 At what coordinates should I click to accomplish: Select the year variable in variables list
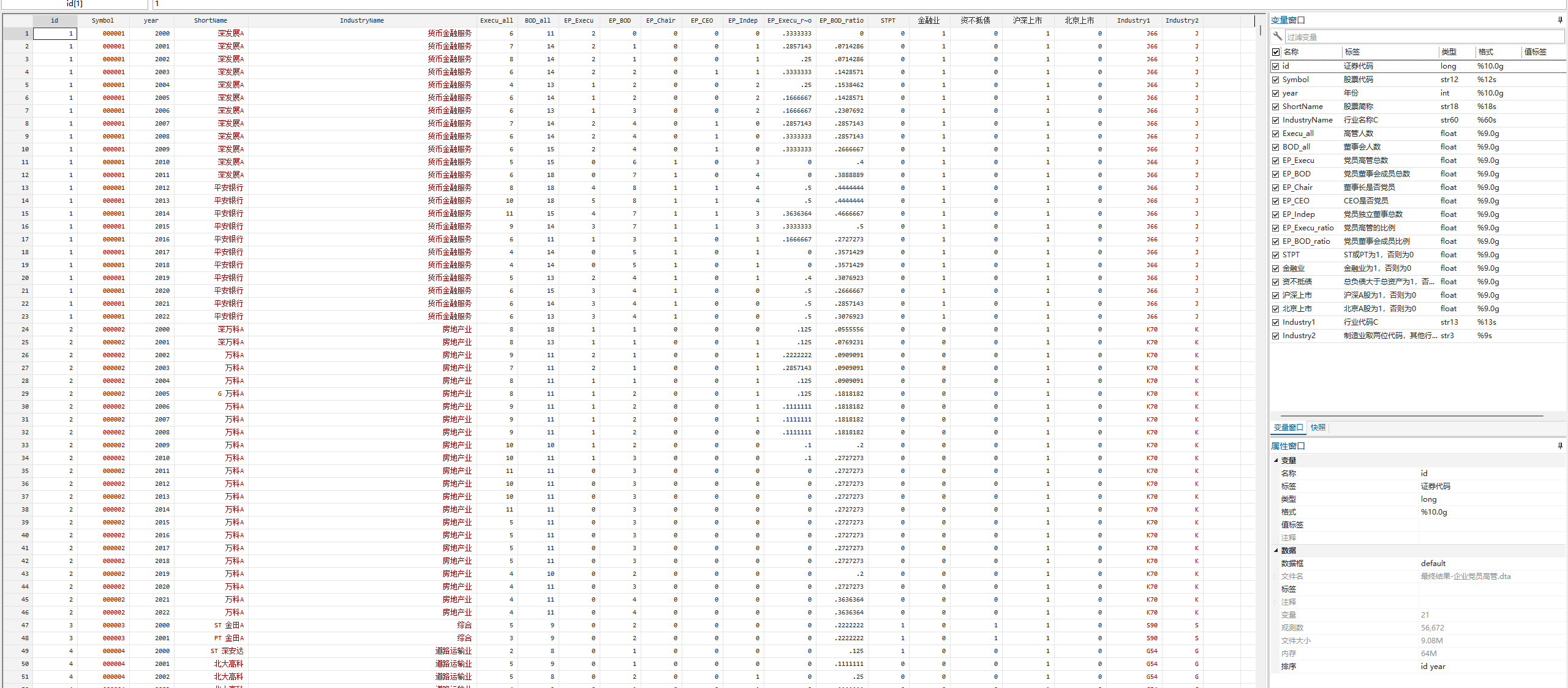1290,93
